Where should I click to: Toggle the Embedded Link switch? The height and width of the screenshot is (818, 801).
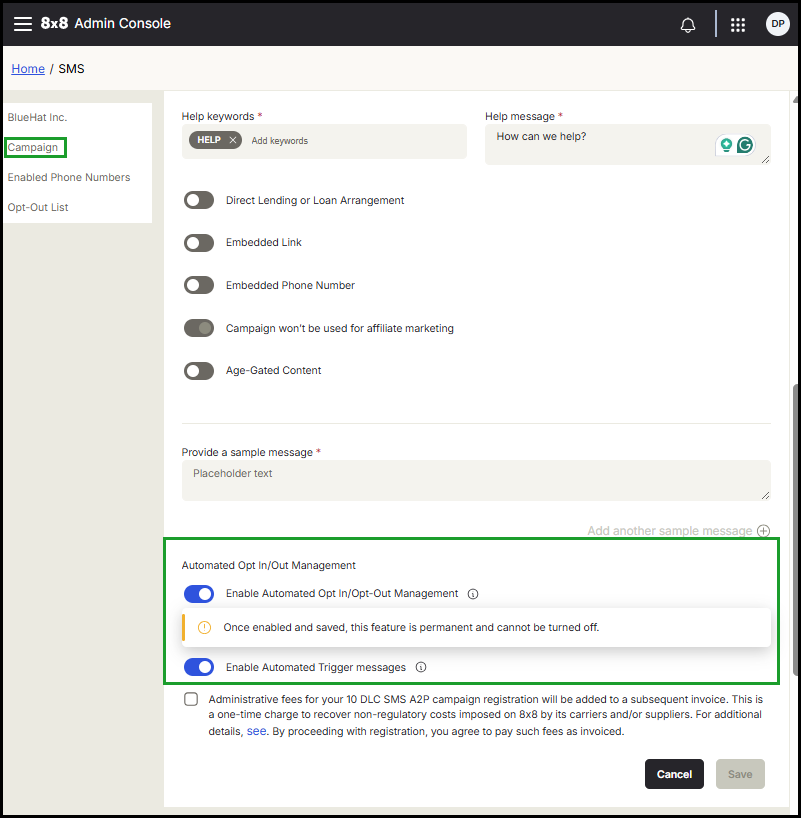(x=199, y=243)
